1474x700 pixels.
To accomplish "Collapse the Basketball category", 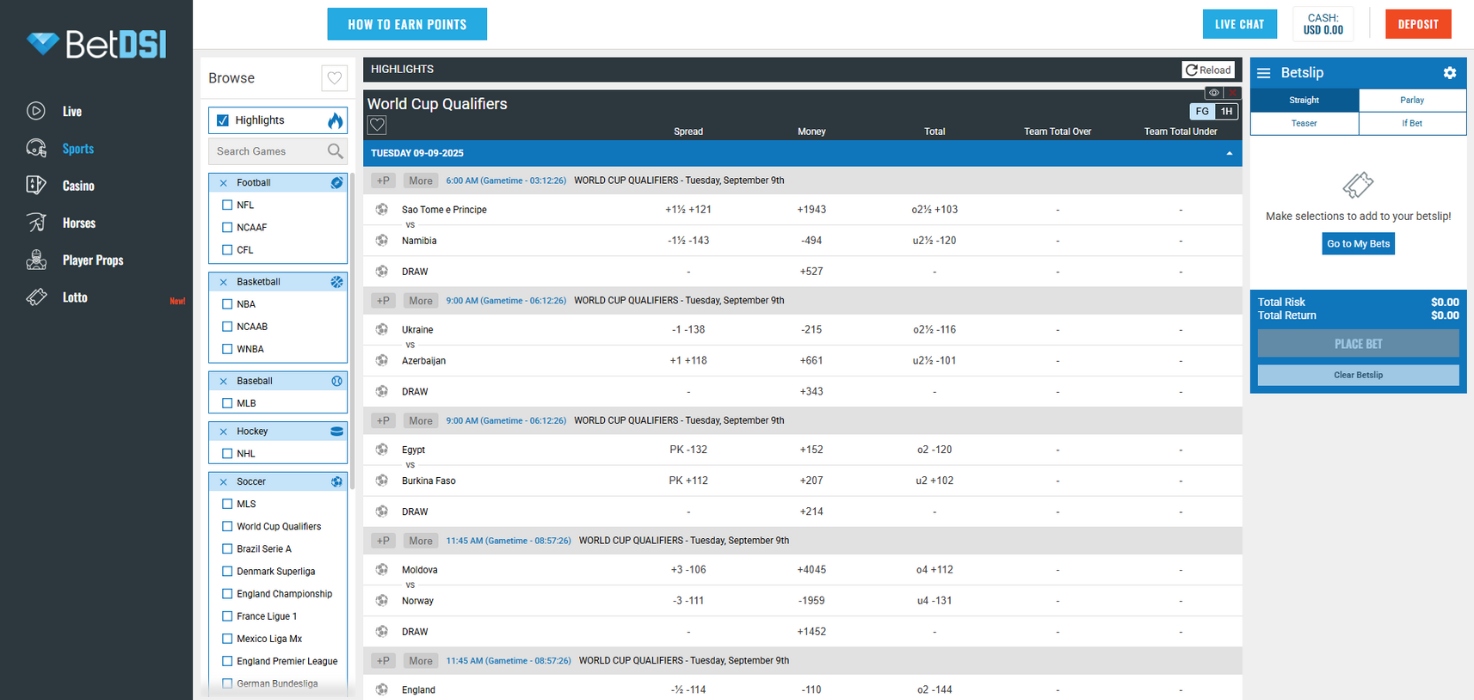I will tap(223, 282).
